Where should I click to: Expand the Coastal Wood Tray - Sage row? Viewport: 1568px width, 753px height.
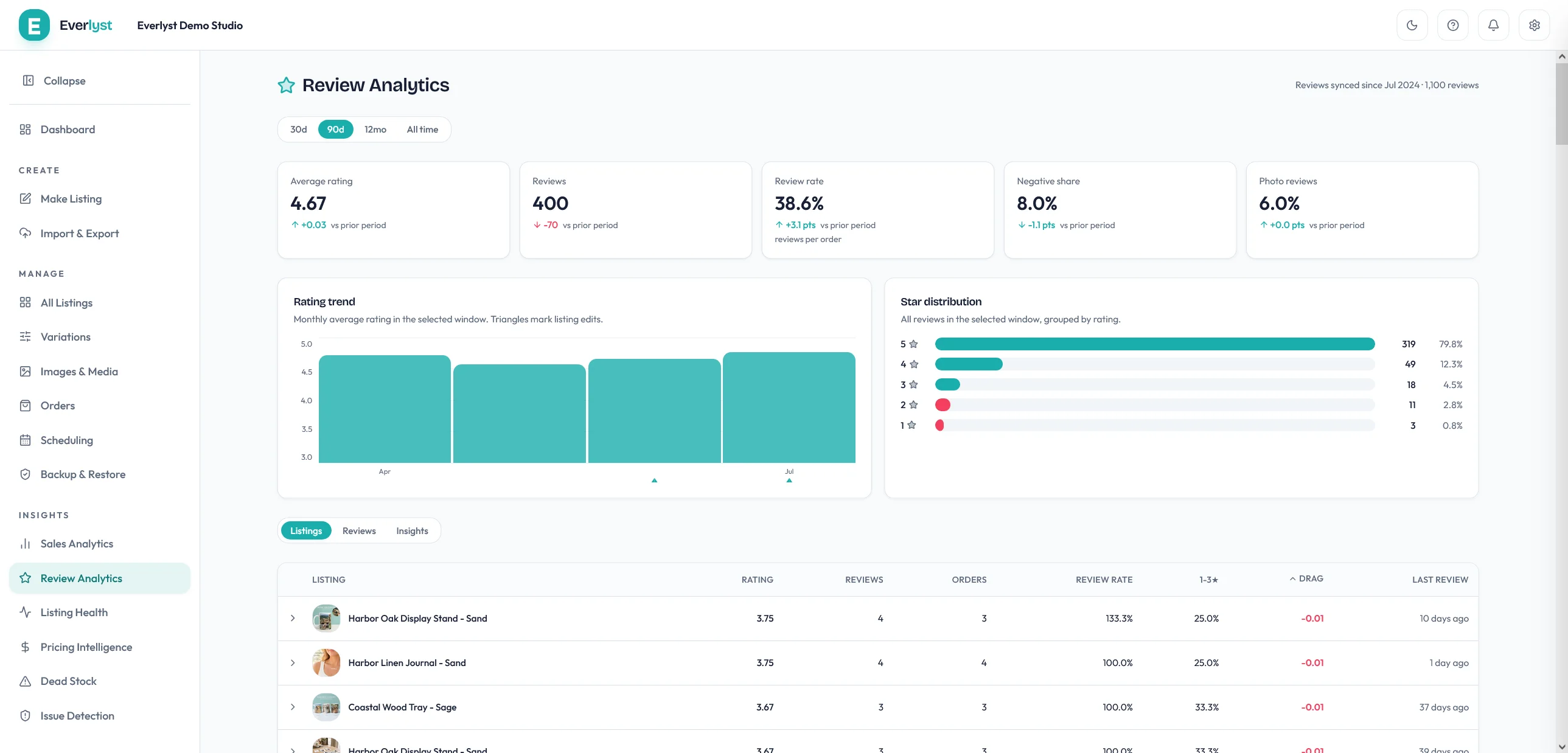[293, 707]
